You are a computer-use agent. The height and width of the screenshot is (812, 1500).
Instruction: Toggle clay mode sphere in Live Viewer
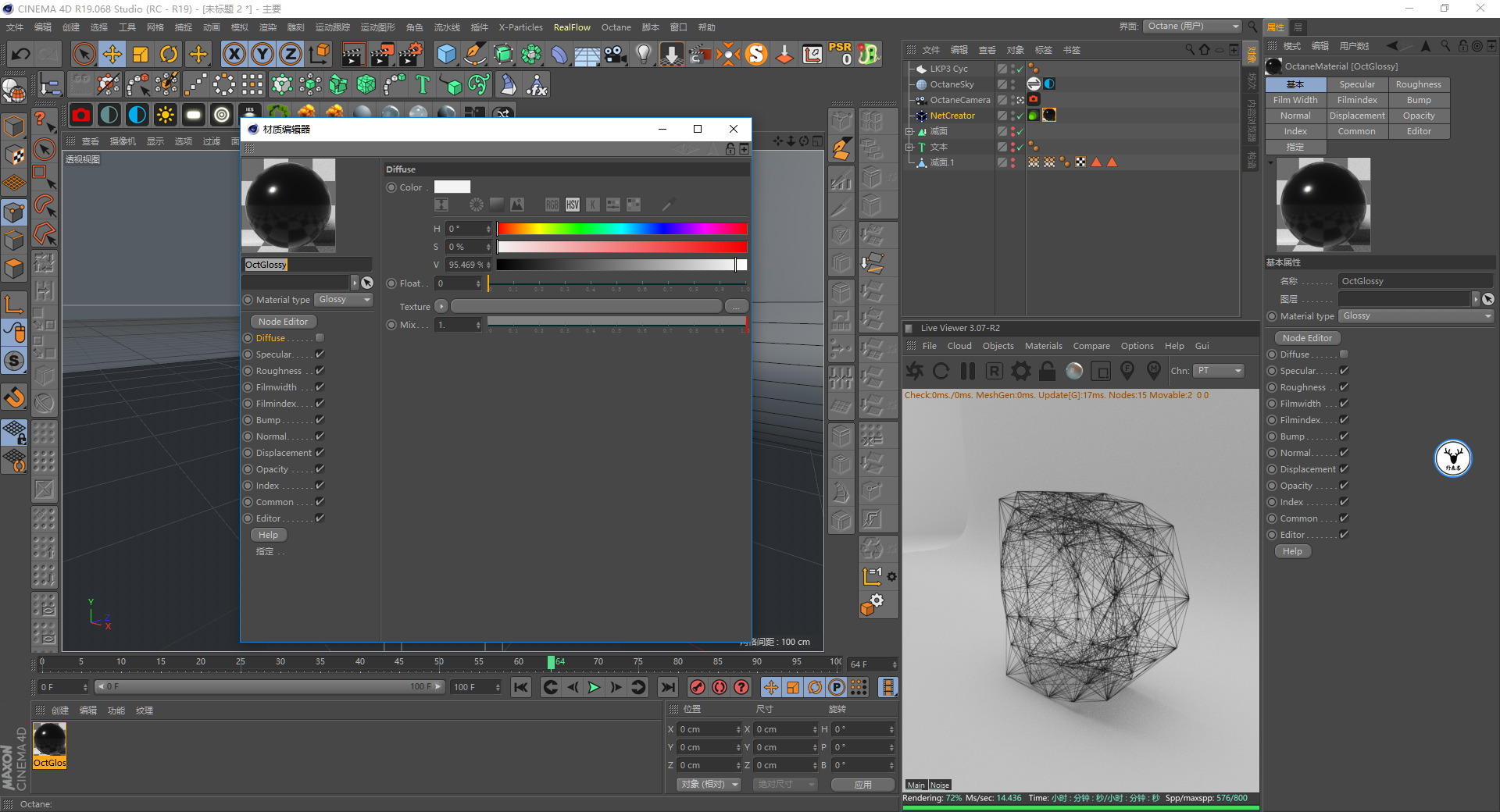coord(1074,371)
